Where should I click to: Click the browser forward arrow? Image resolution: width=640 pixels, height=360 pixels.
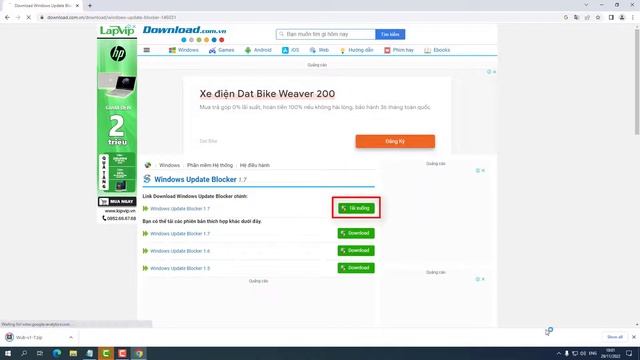tap(18, 18)
